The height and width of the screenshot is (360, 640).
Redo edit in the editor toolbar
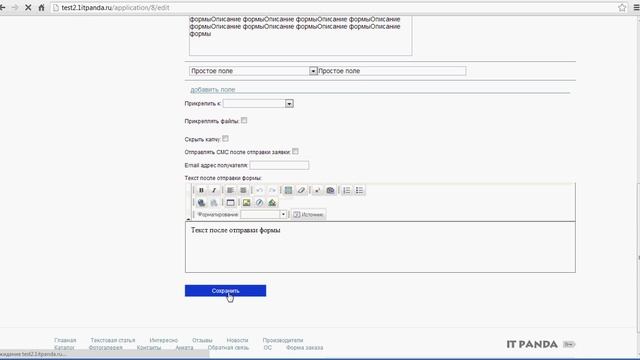[272, 190]
